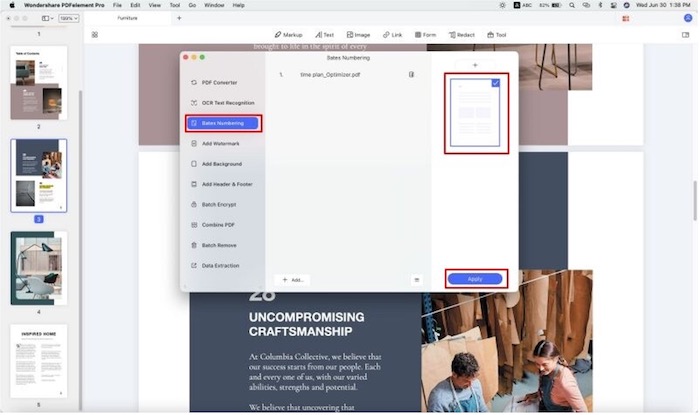This screenshot has width=700, height=415.
Task: Open the PDF Converter batch option
Action: coord(222,82)
